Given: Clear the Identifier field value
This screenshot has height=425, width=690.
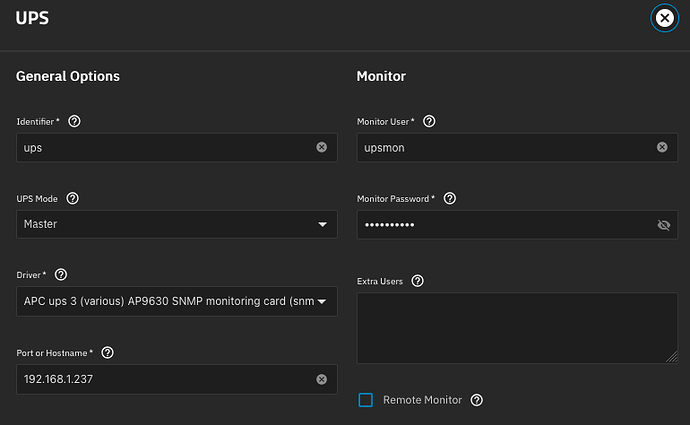Looking at the screenshot, I should [x=322, y=147].
